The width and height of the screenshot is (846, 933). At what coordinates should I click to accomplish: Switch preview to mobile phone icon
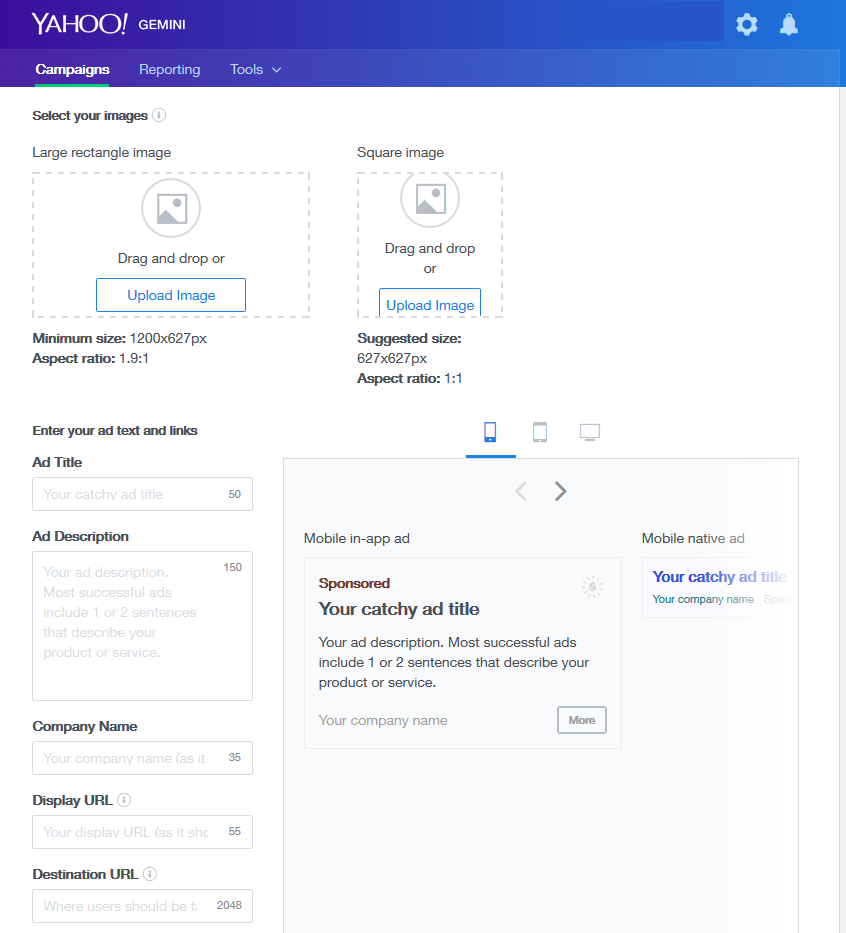[x=490, y=432]
